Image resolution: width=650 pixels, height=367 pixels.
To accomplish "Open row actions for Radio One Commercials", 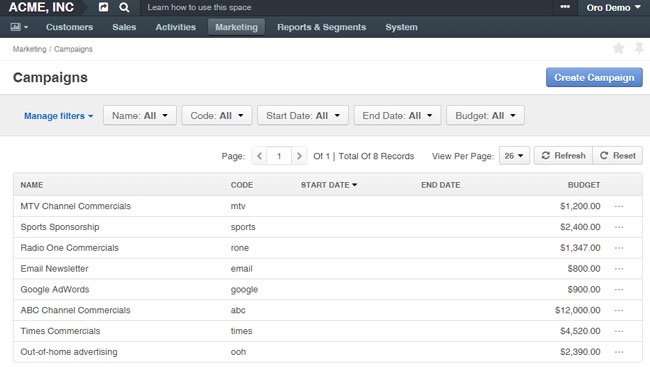I will (x=619, y=248).
